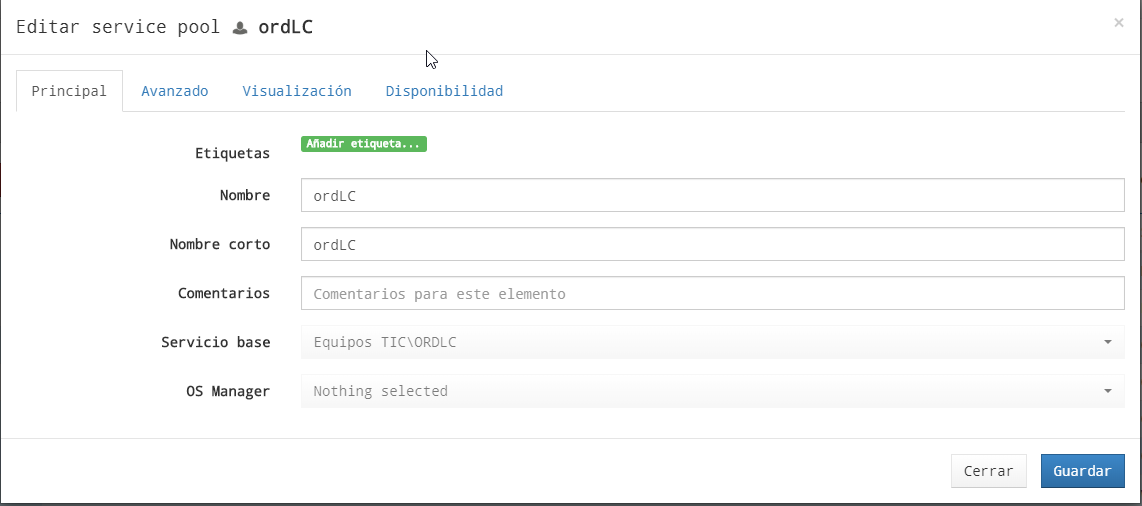The height and width of the screenshot is (506, 1142).
Task: Expand the Servicio base dropdown
Action: [x=712, y=342]
